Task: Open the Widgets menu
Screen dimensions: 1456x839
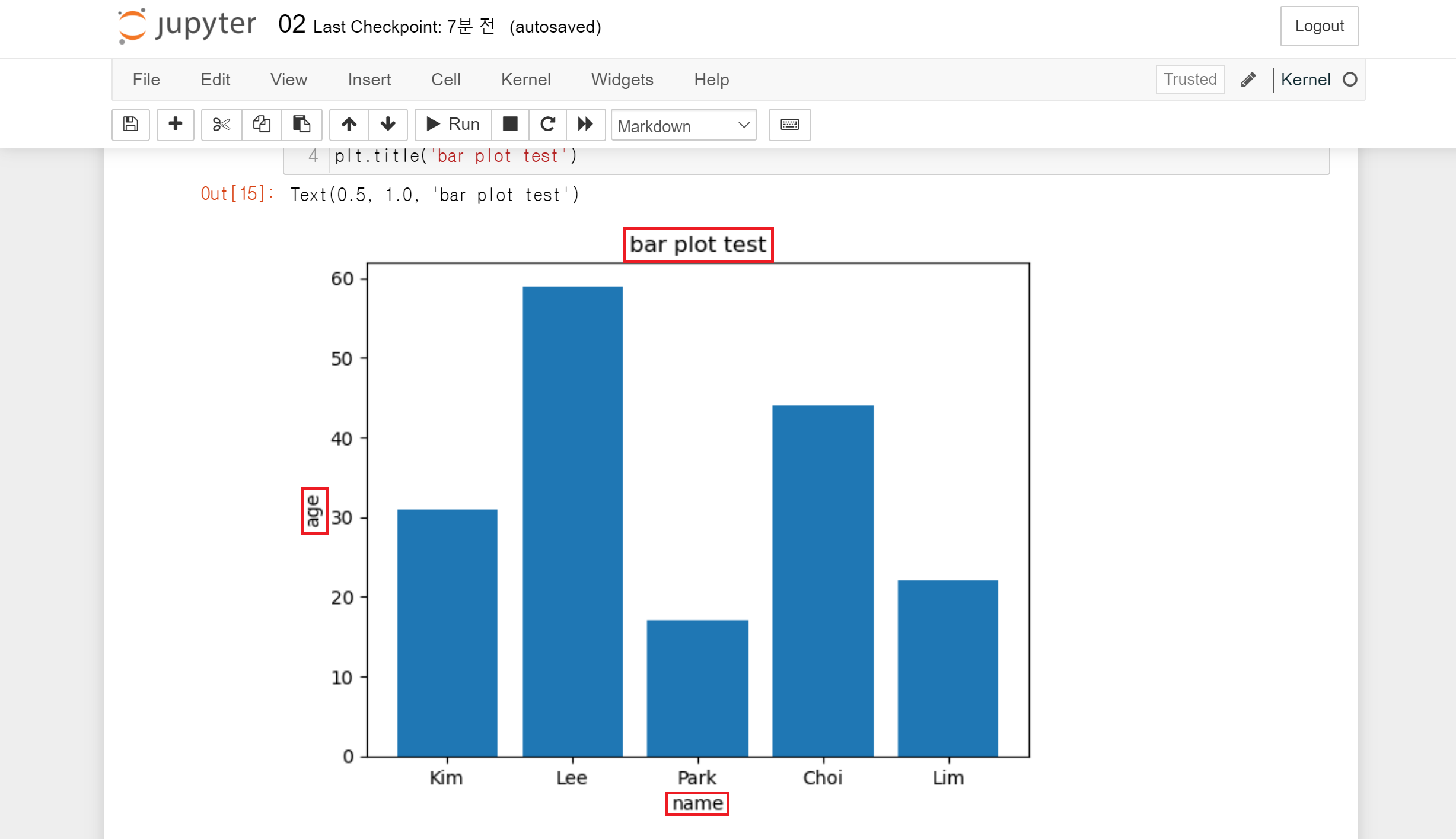Action: 622,79
